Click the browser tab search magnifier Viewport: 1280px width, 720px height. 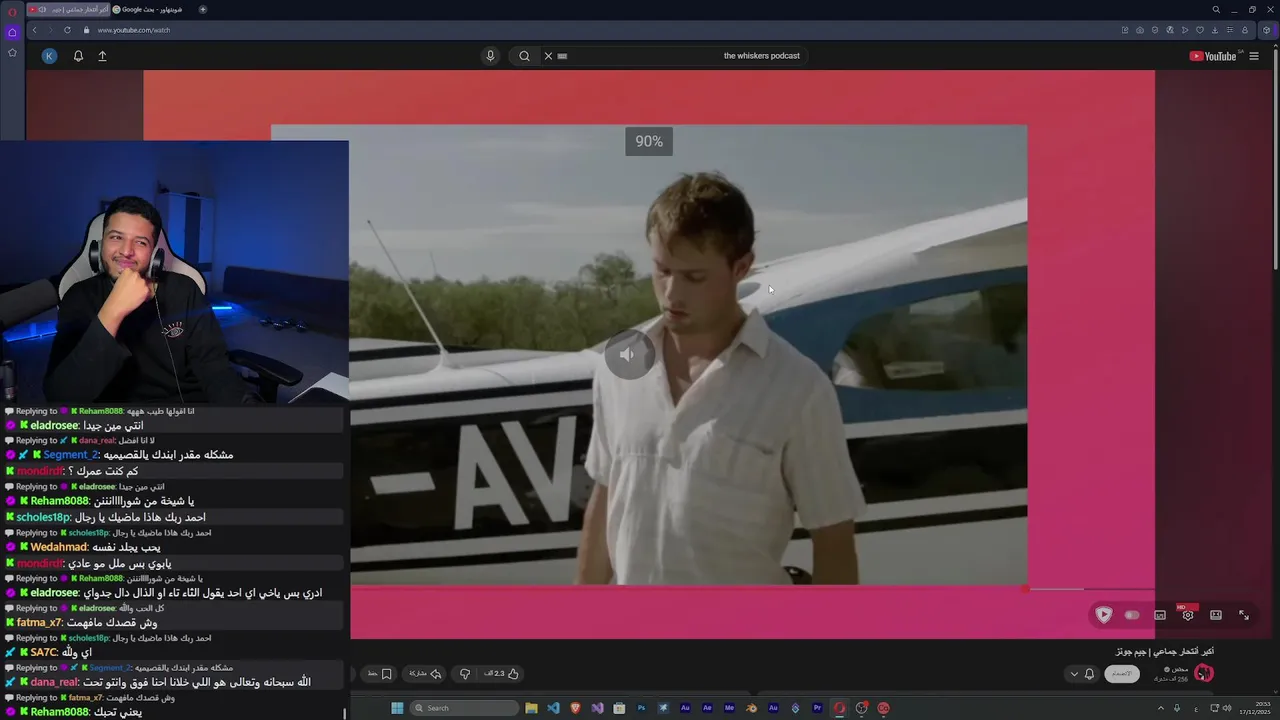[1216, 10]
